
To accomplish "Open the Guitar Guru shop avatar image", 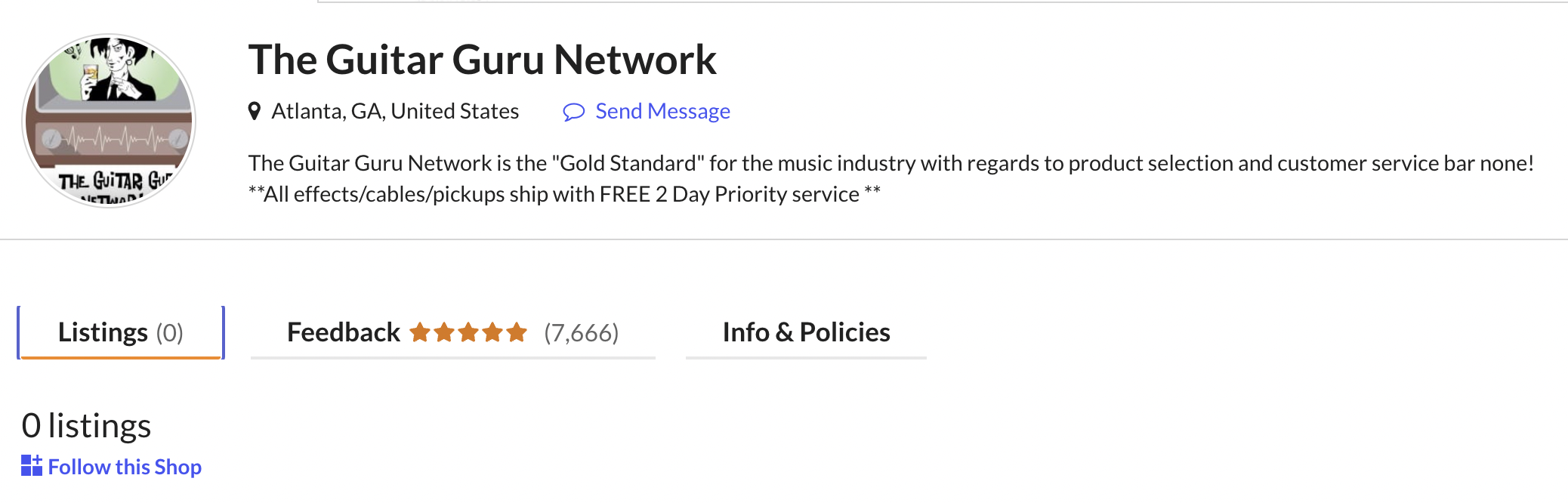I will (x=109, y=121).
